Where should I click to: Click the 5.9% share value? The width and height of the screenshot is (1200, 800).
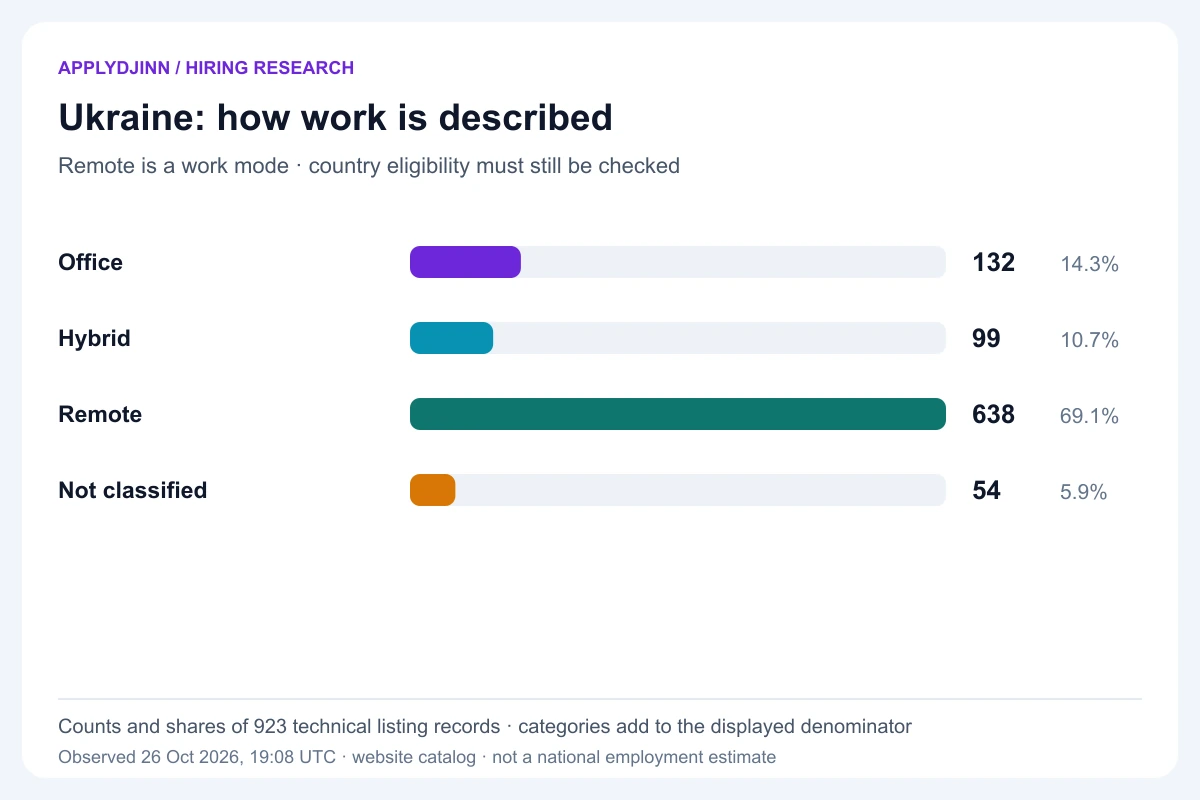pos(1084,493)
